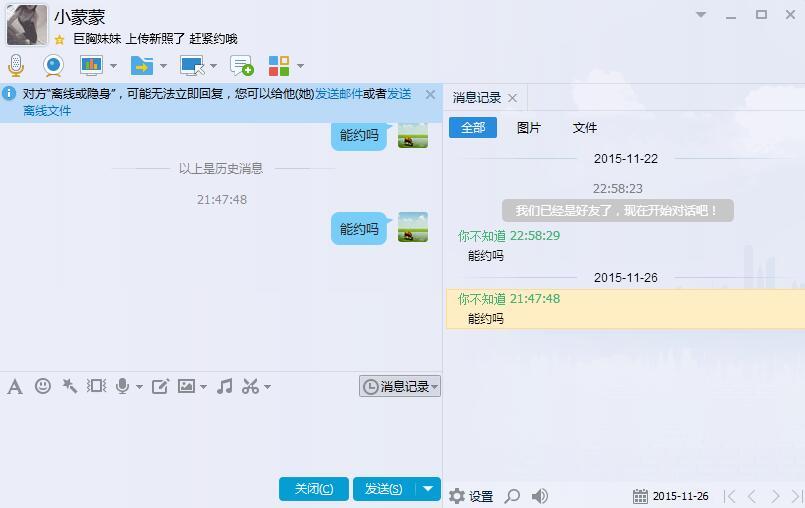805x508 pixels.
Task: Click the 关闭(C) button
Action: (x=314, y=488)
